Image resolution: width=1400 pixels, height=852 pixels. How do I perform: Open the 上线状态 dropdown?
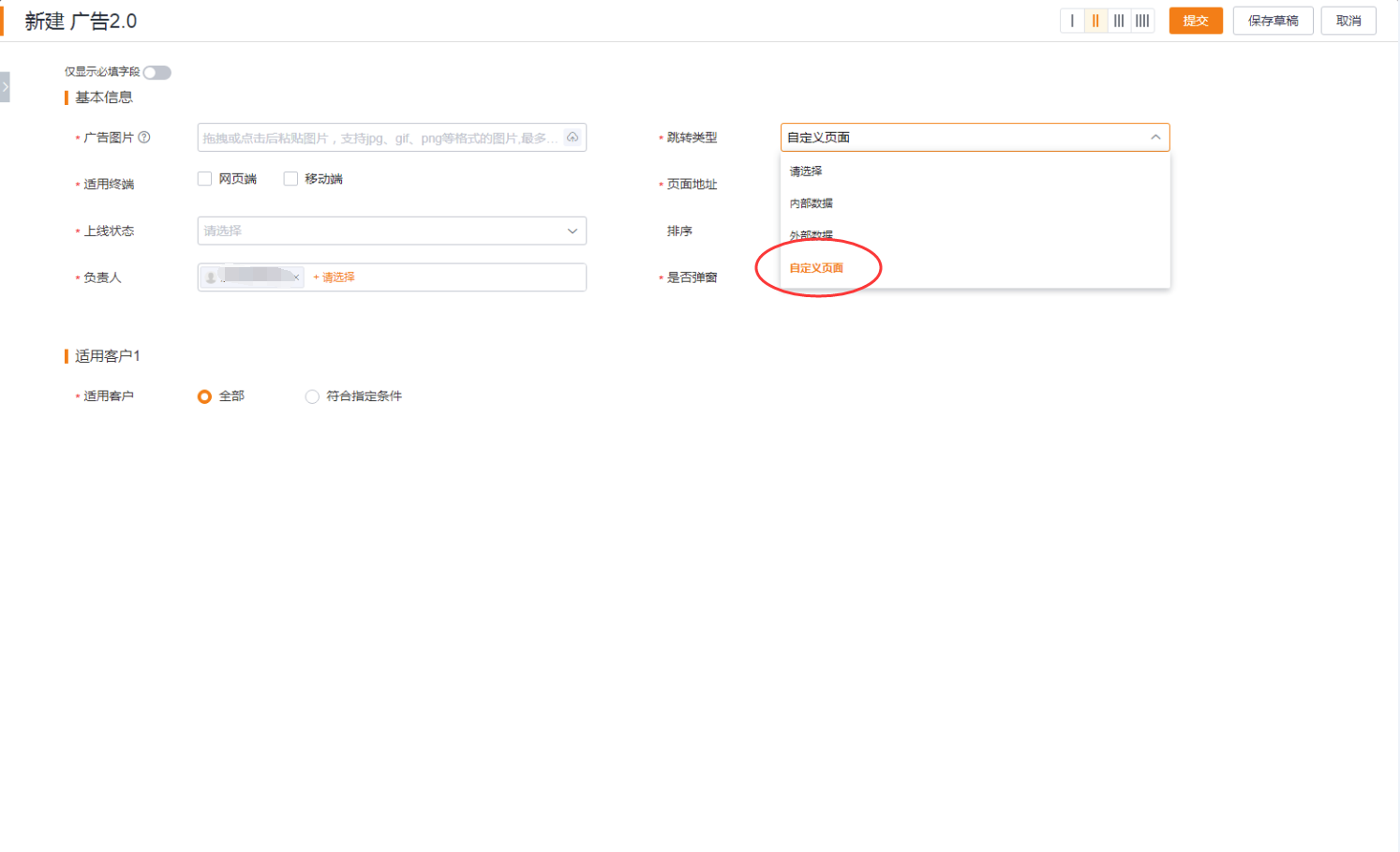[392, 231]
